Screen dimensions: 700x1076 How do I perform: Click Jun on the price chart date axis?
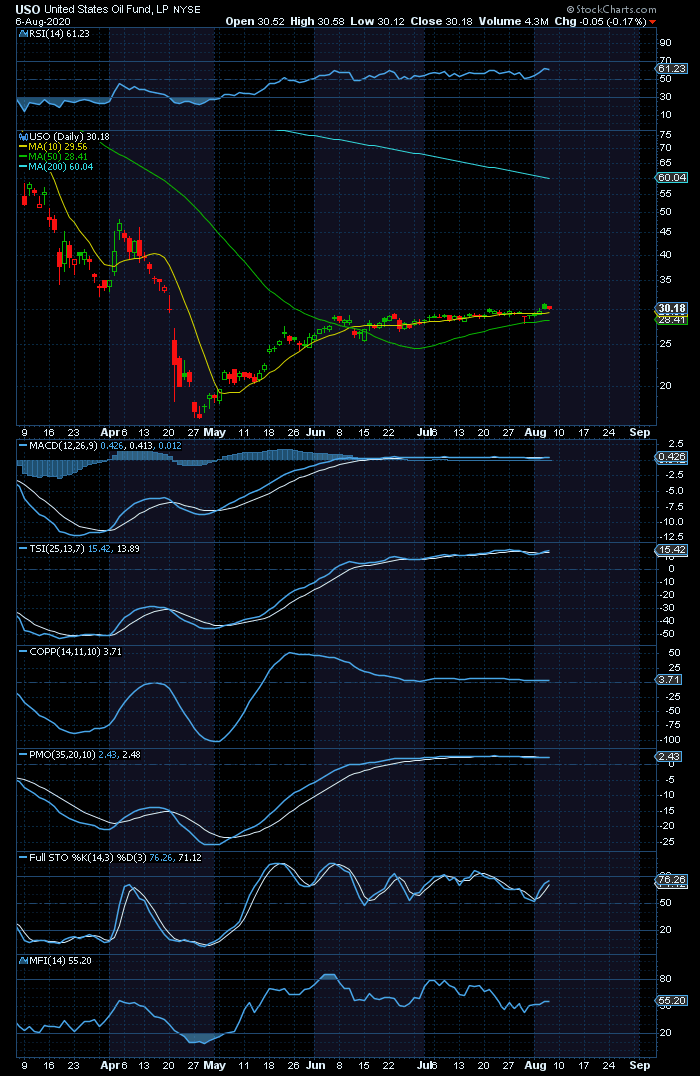316,432
